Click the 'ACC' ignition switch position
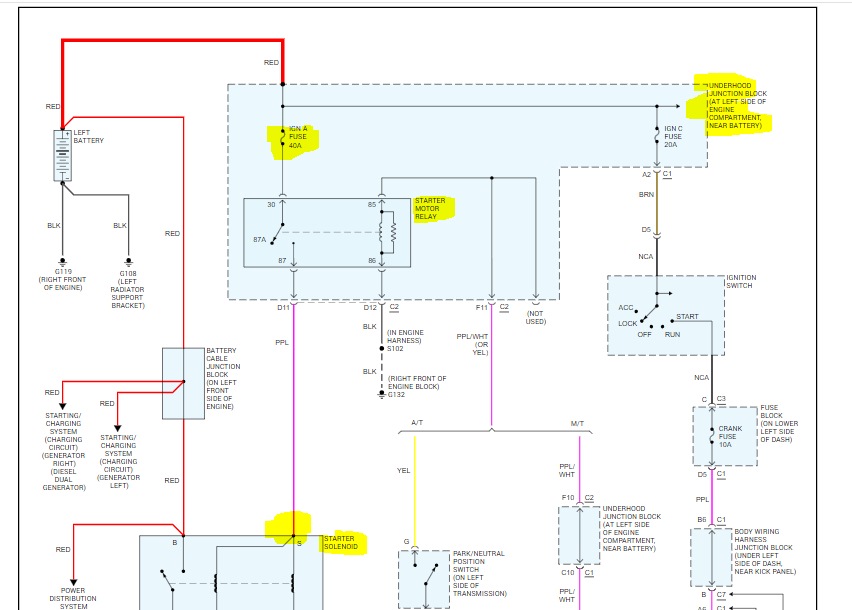Viewport: 852px width, 610px height. click(x=625, y=307)
